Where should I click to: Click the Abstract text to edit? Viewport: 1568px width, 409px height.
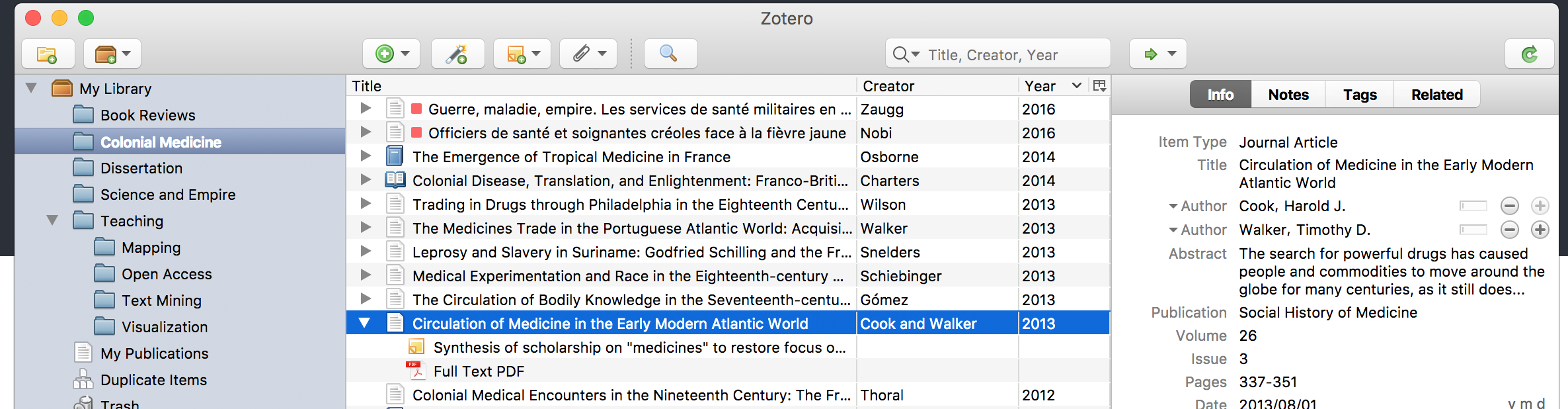click(1392, 271)
